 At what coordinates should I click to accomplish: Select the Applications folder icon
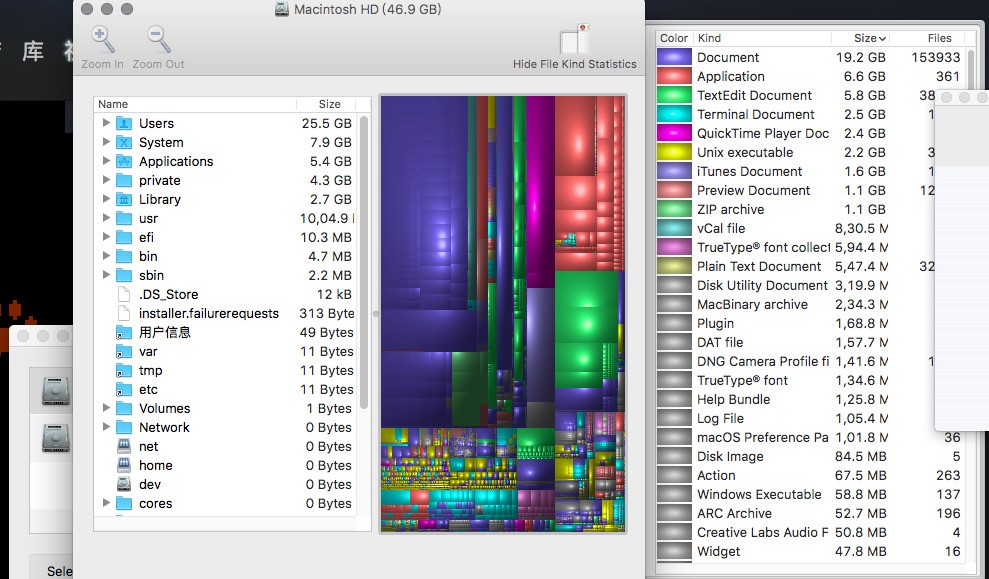pos(124,161)
